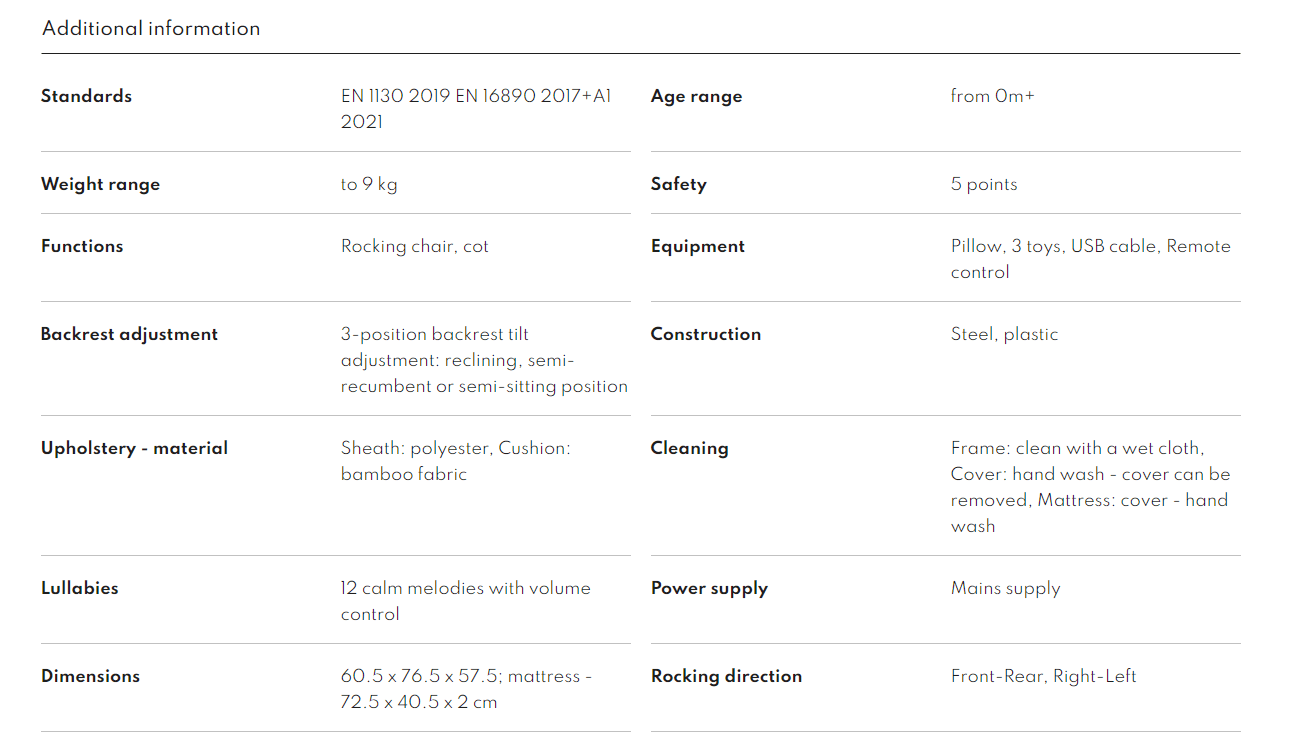Click the 'Front-Rear, Right-Left' rocking value
This screenshot has width=1292, height=756.
[1043, 676]
